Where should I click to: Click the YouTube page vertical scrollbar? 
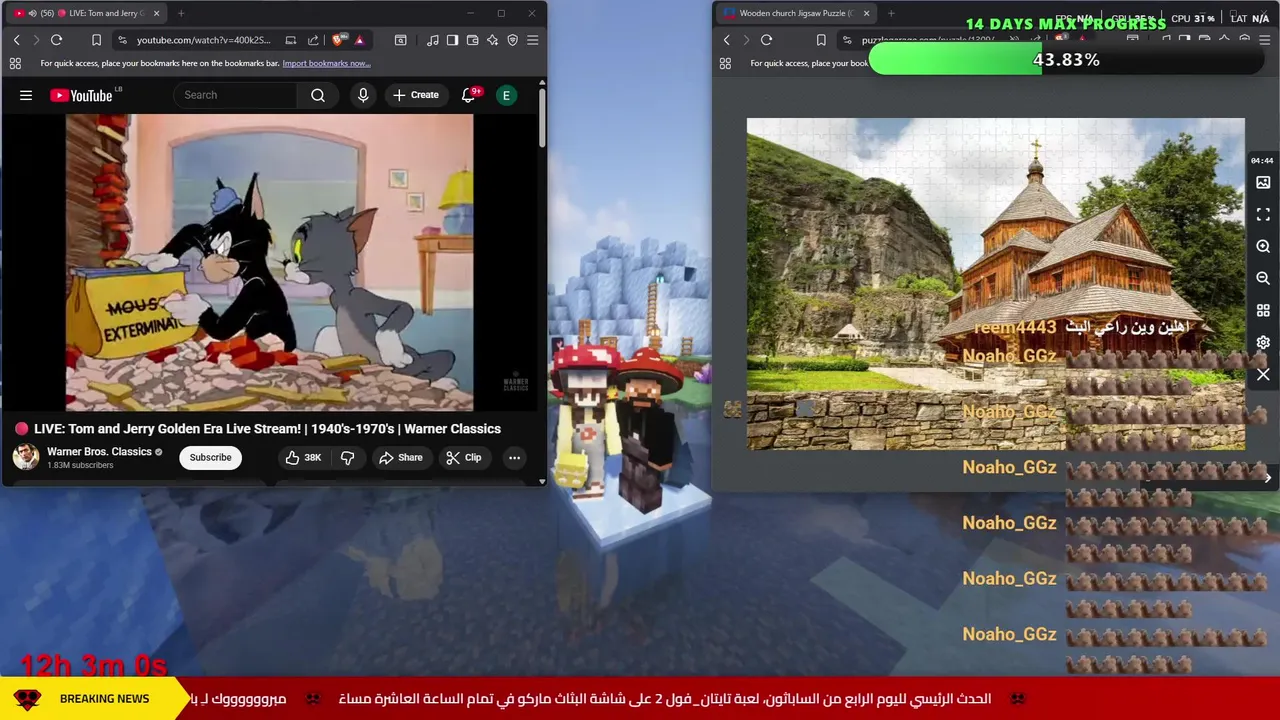point(542,118)
